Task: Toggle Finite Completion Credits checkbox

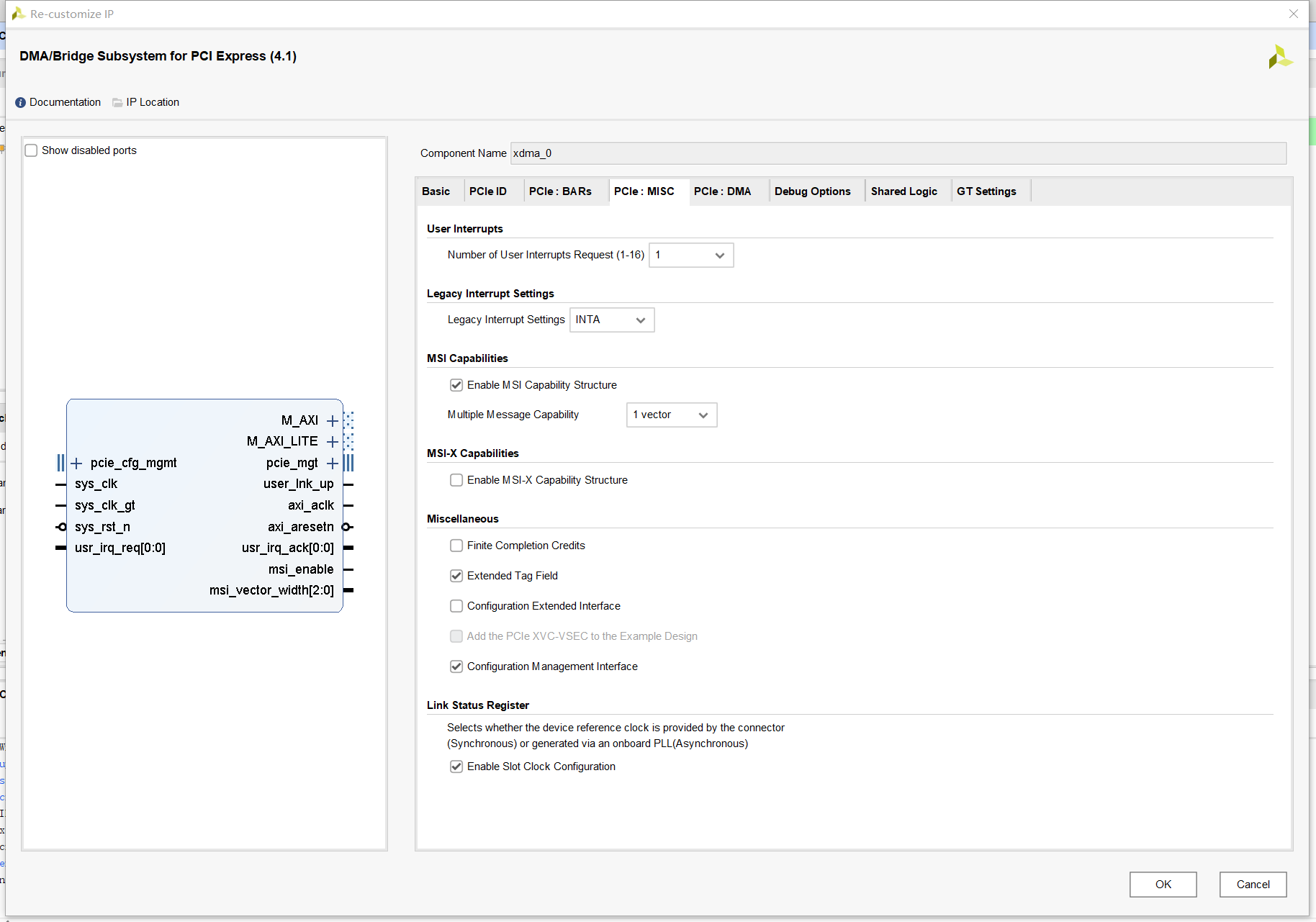Action: click(x=456, y=546)
